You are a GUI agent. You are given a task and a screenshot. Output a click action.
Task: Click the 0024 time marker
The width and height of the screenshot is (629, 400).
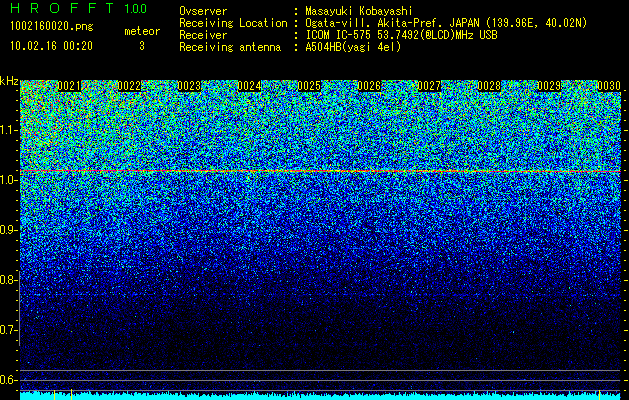pos(249,86)
